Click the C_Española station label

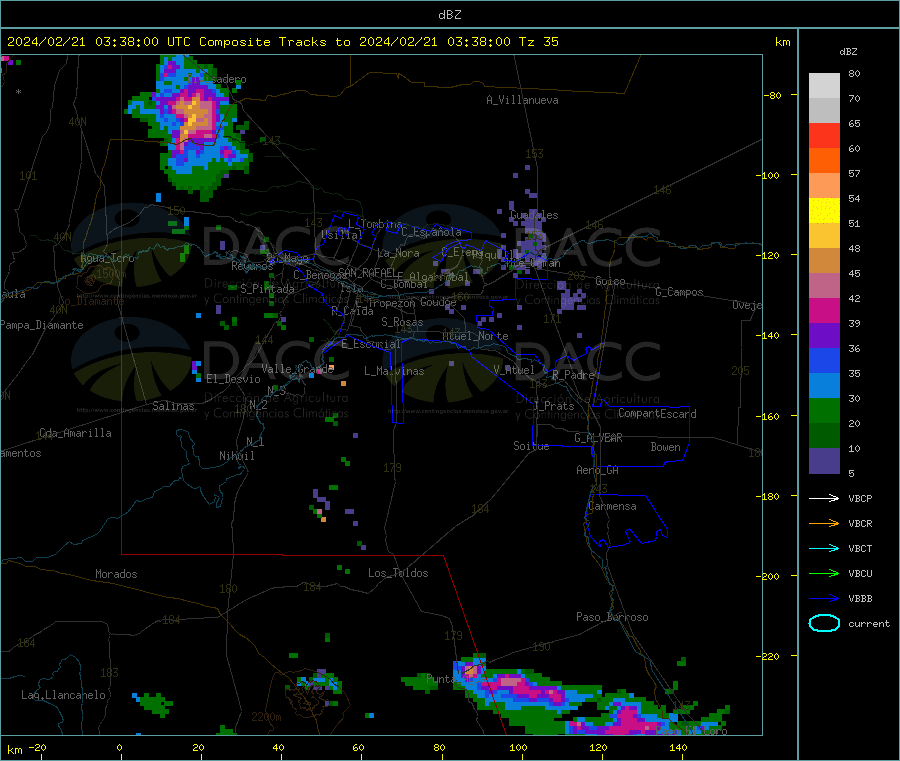tap(431, 232)
